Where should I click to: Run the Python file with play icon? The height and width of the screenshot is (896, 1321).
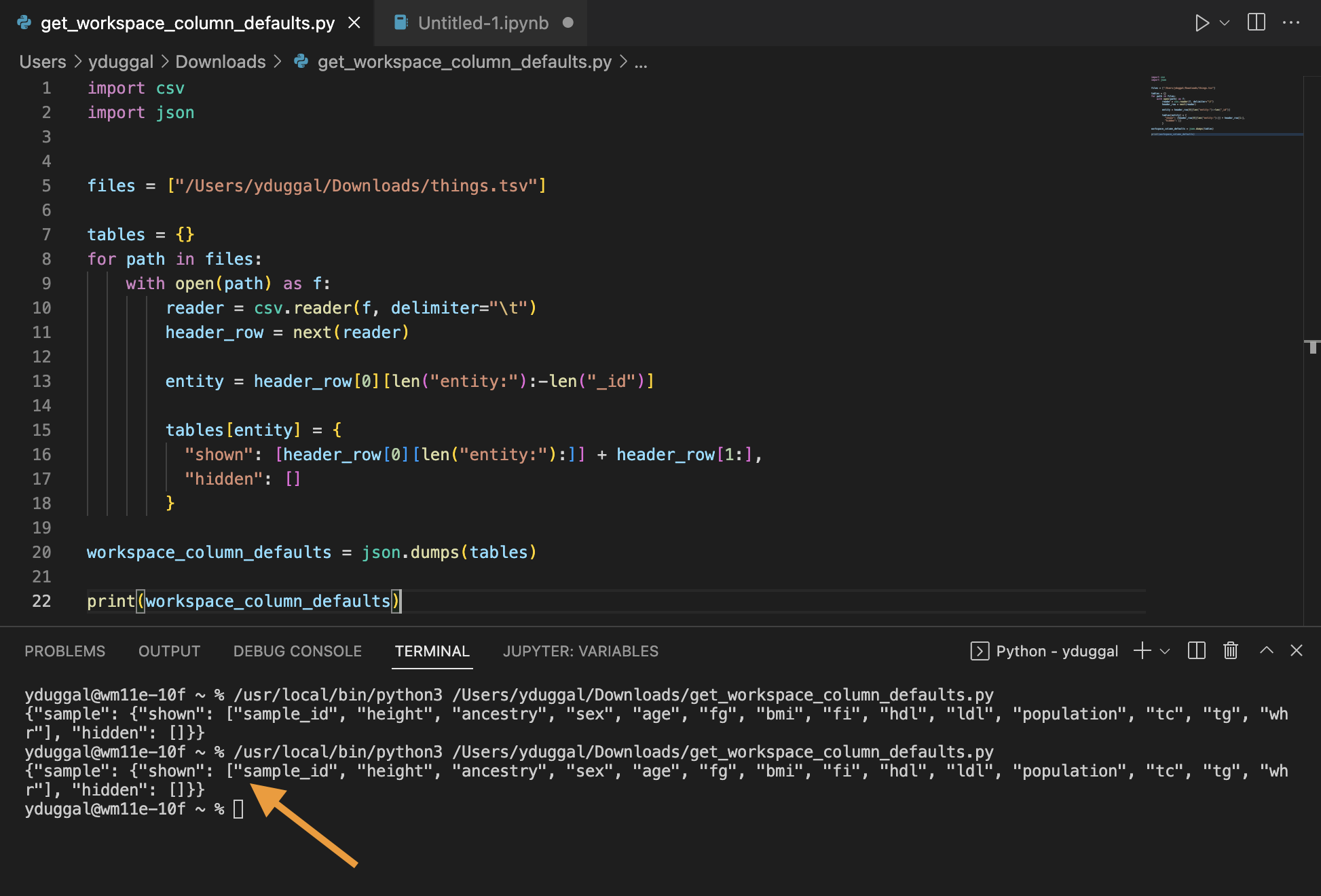[x=1202, y=23]
